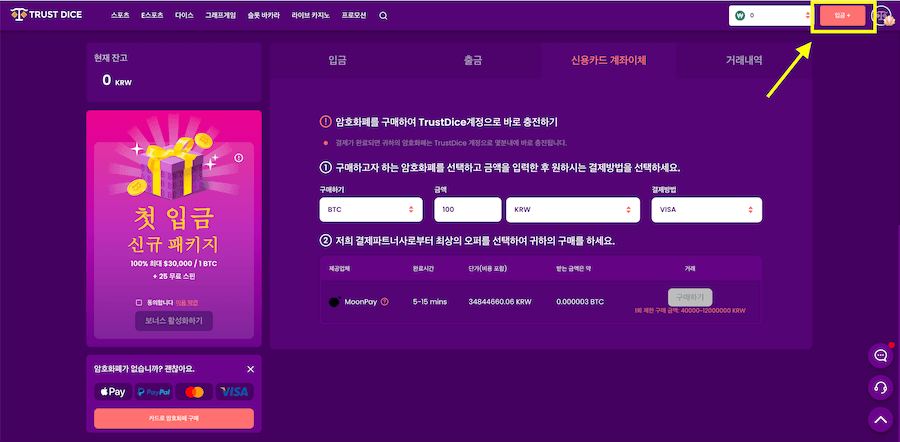Click the Trust Dice logo
The width and height of the screenshot is (900, 442).
46,15
